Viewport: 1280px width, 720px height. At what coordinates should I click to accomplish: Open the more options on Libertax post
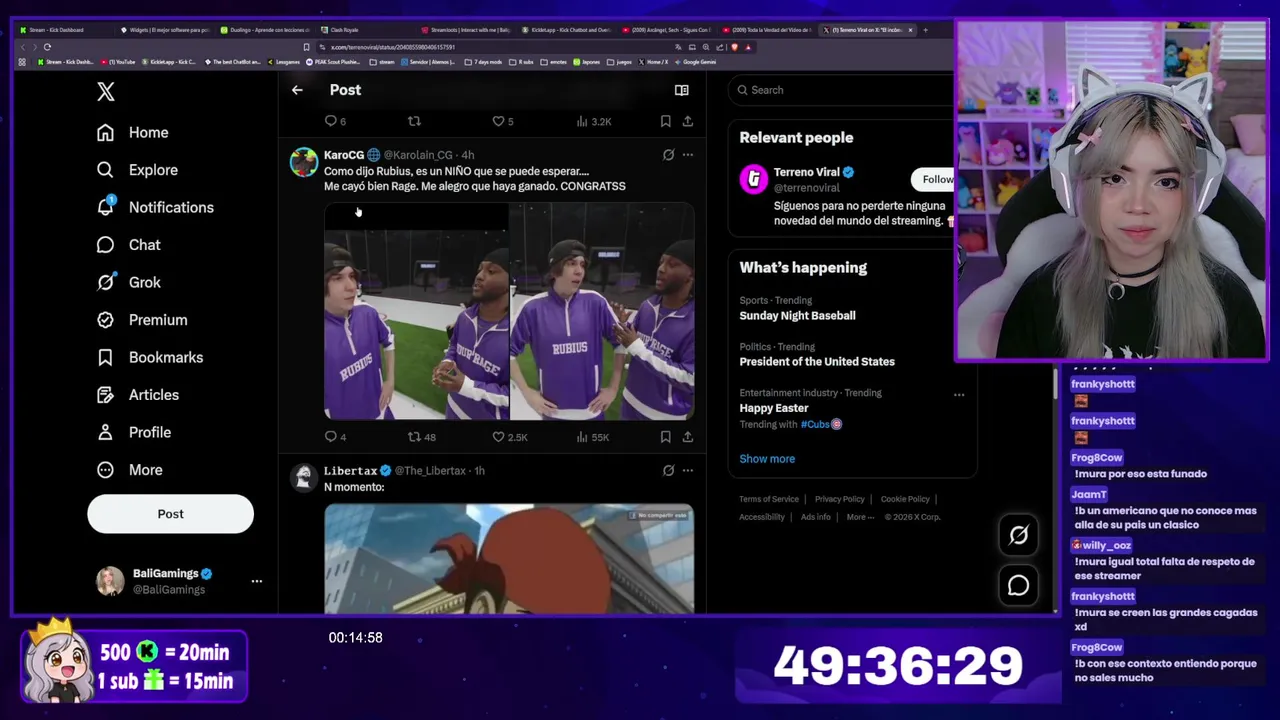coord(688,470)
